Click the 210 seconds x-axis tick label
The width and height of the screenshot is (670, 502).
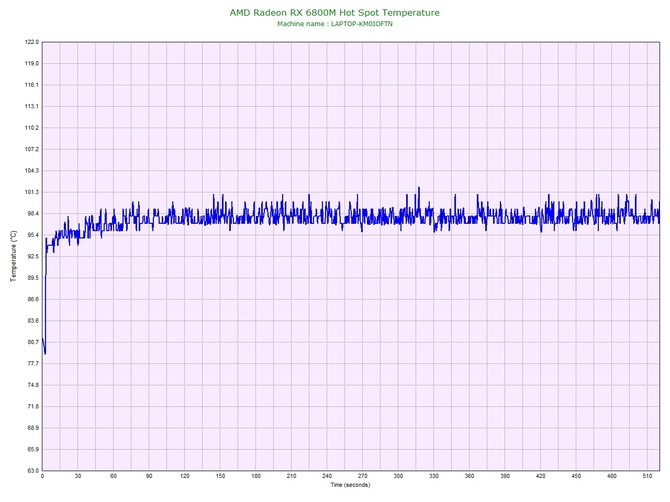coord(291,476)
